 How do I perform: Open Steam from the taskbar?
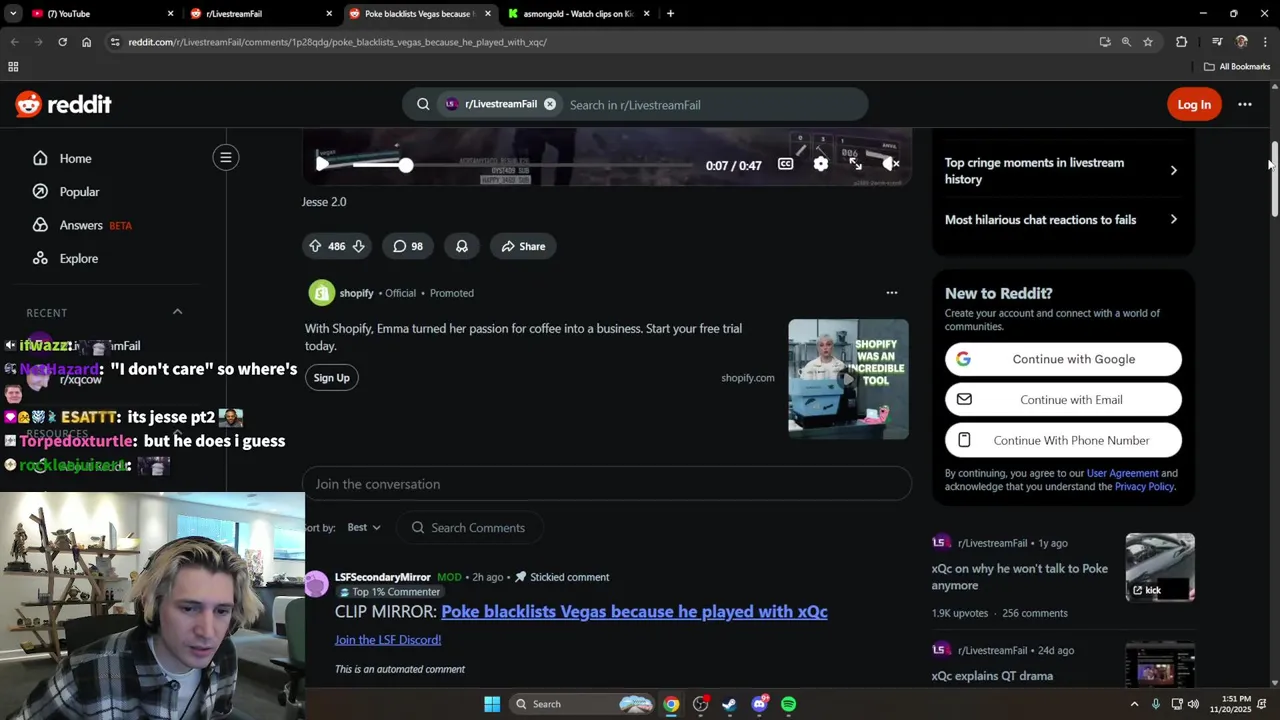[x=729, y=704]
